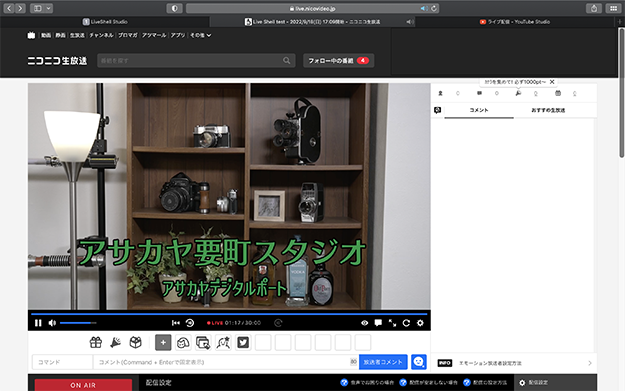Focus the コメント comment input field
Image resolution: width=625 pixels, height=391 pixels.
(x=226, y=362)
